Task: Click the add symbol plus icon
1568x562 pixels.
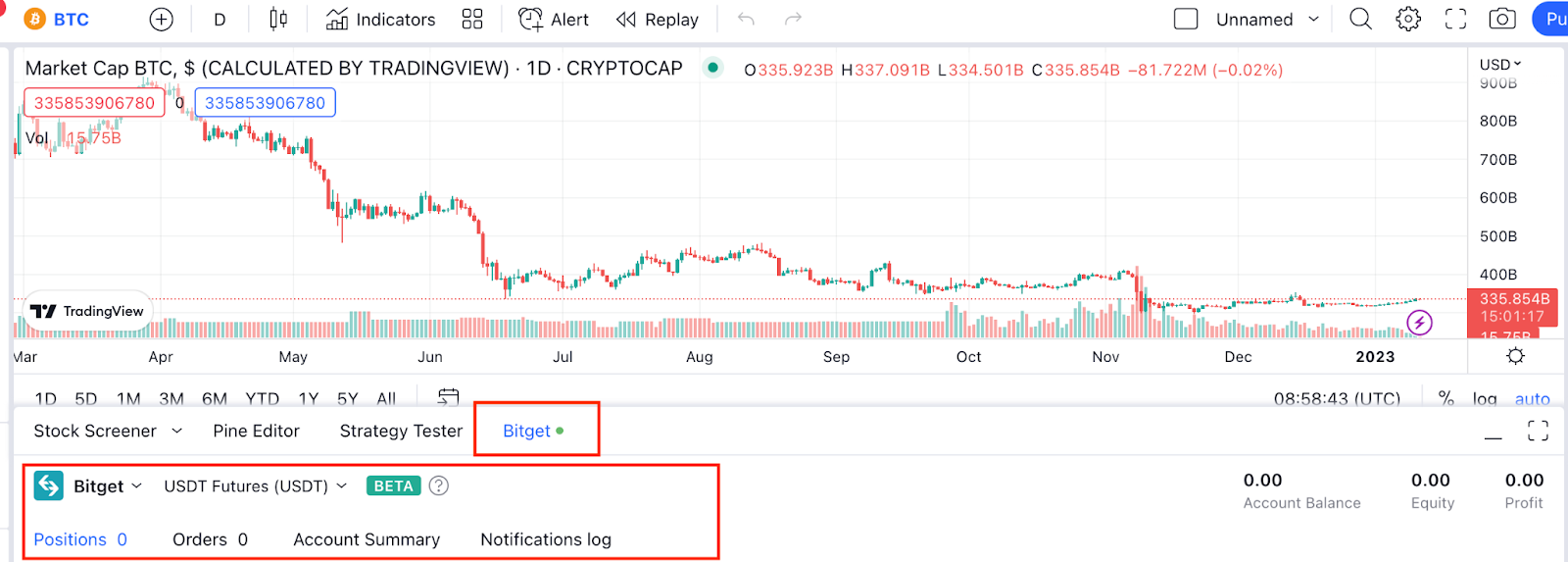Action: [162, 20]
